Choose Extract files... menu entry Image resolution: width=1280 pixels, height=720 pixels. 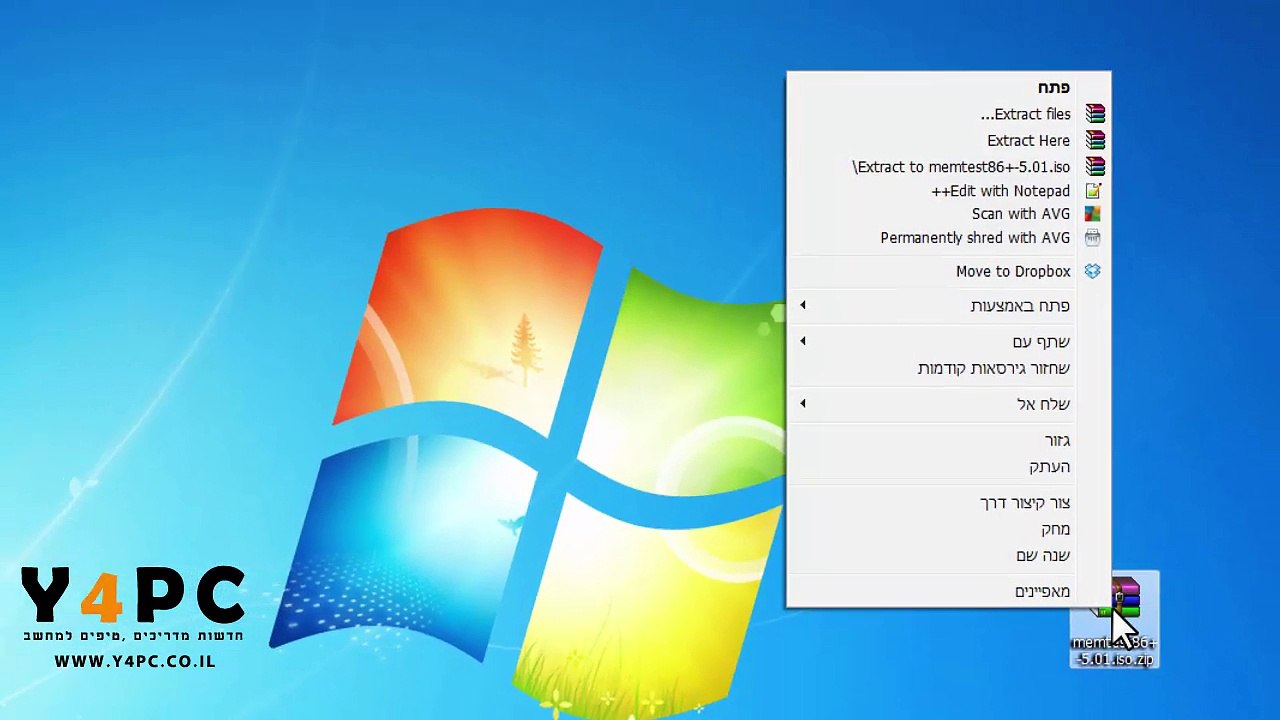pos(949,114)
